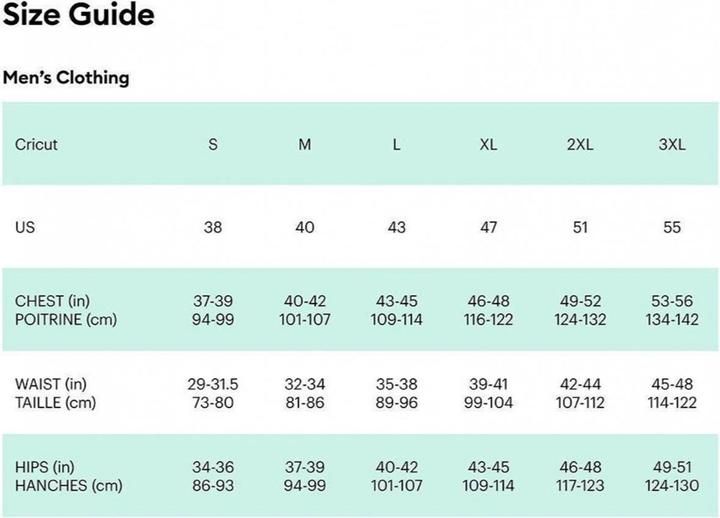Click the L size column header
The image size is (720, 518).
396,144
